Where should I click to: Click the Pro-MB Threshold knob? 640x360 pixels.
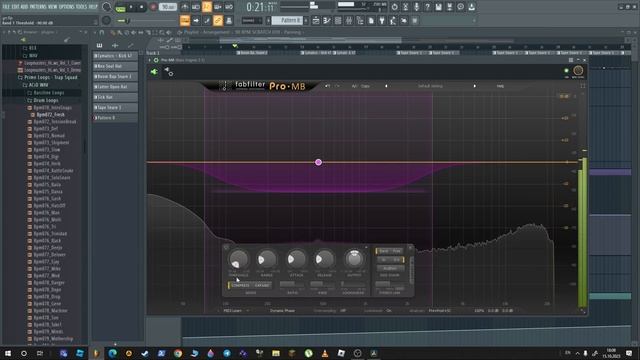coord(238,259)
